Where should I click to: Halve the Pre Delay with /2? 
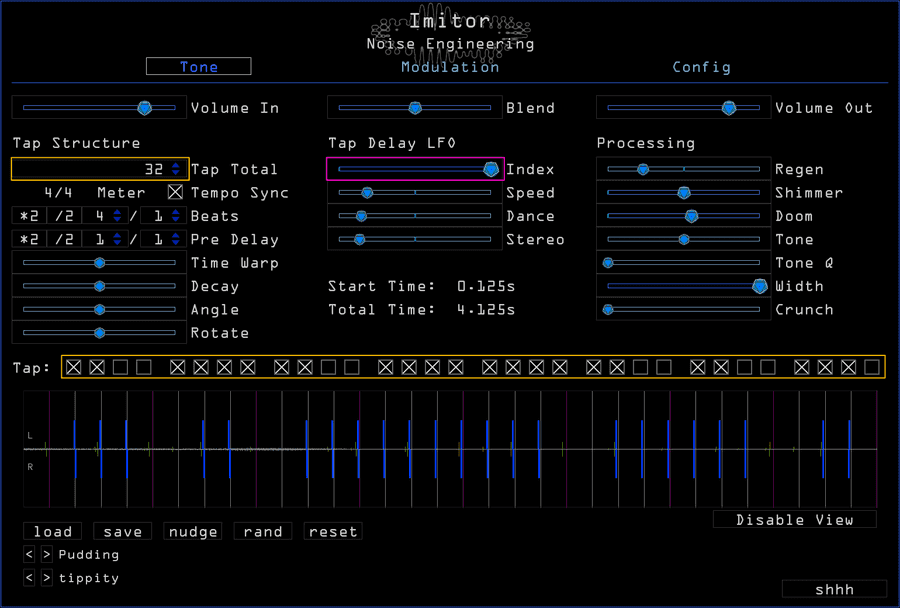click(64, 239)
